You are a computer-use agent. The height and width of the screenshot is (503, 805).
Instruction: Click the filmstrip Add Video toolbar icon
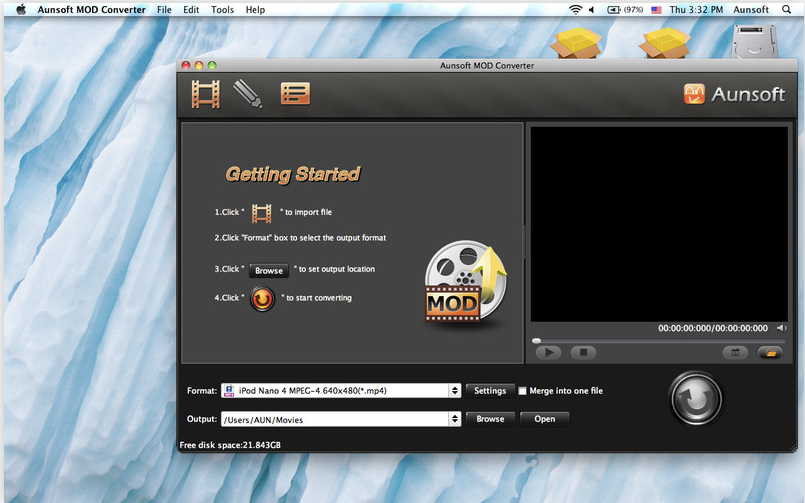206,94
